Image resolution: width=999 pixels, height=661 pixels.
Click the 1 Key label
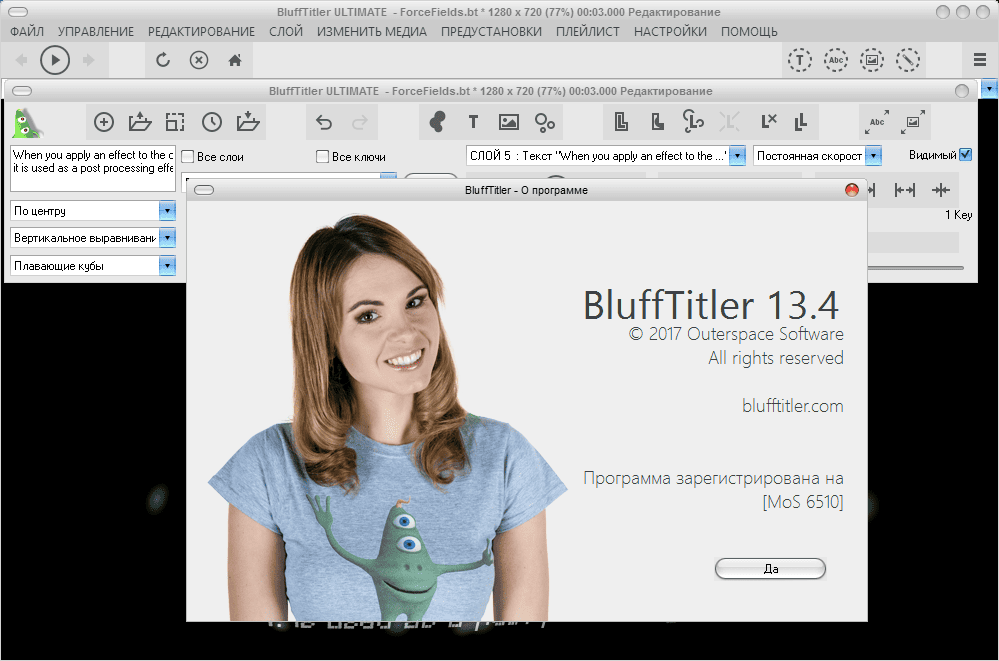tap(958, 215)
